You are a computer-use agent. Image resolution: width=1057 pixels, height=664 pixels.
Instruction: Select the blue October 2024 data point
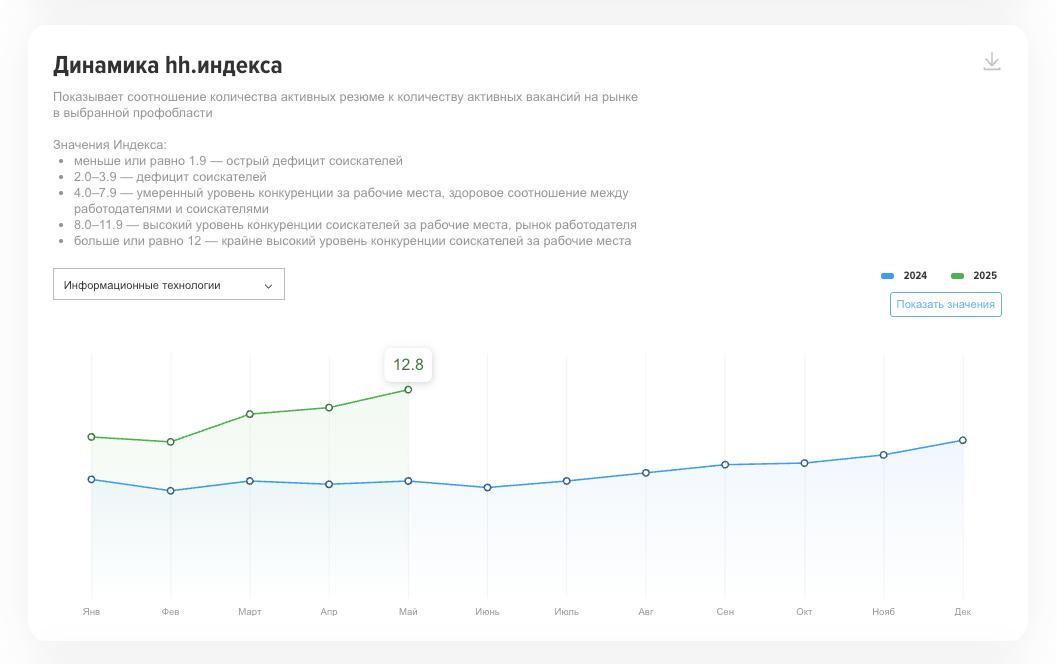point(804,463)
